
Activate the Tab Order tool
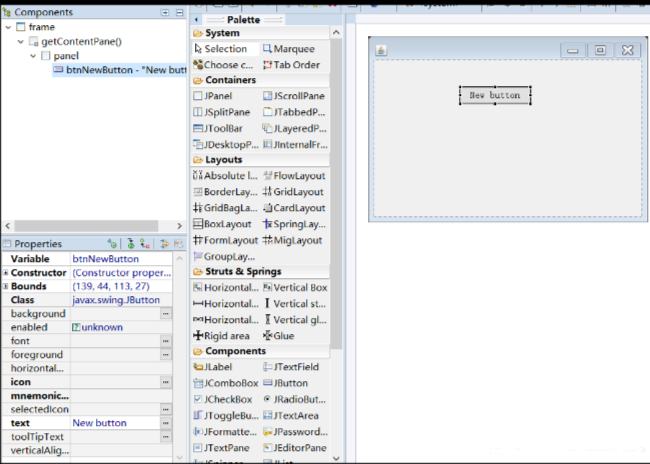click(294, 65)
